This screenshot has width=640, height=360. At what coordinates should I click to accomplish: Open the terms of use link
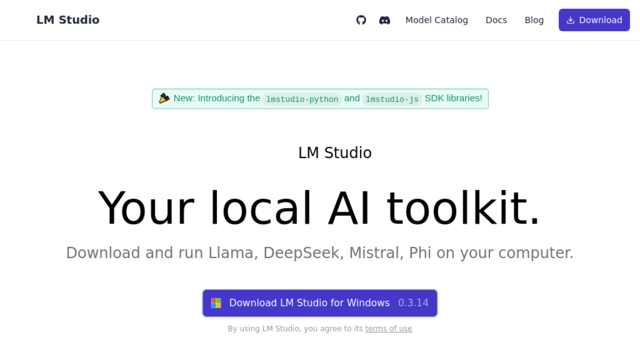click(x=388, y=329)
